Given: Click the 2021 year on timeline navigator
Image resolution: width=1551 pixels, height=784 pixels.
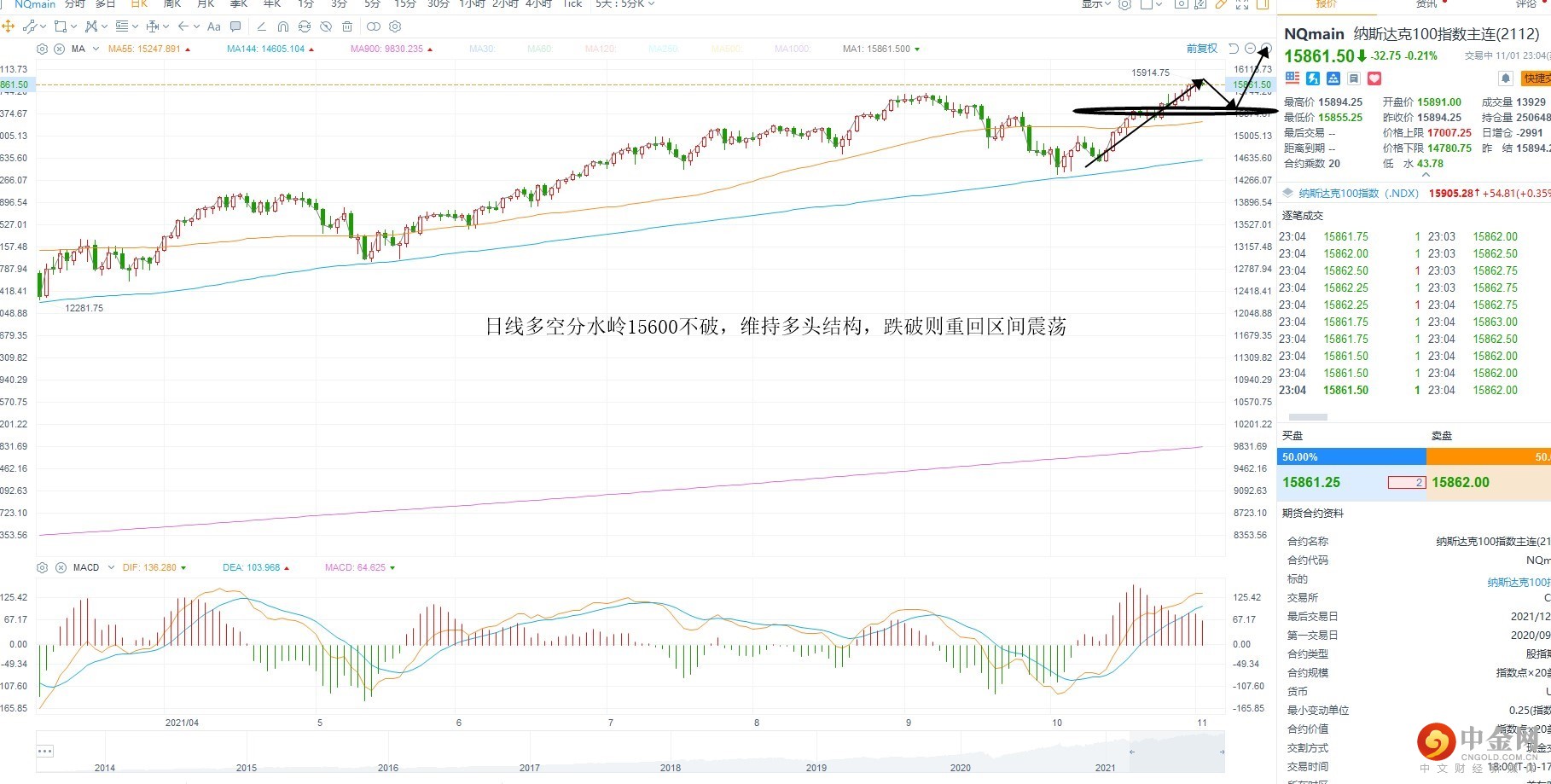Looking at the screenshot, I should point(1105,767).
